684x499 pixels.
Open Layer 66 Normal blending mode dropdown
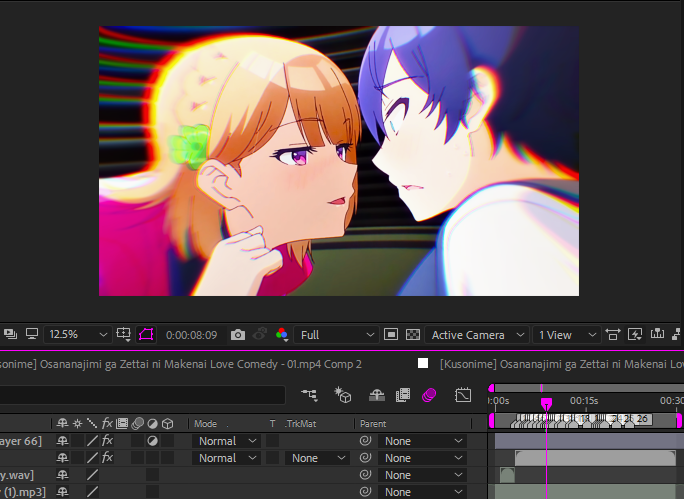pos(226,441)
